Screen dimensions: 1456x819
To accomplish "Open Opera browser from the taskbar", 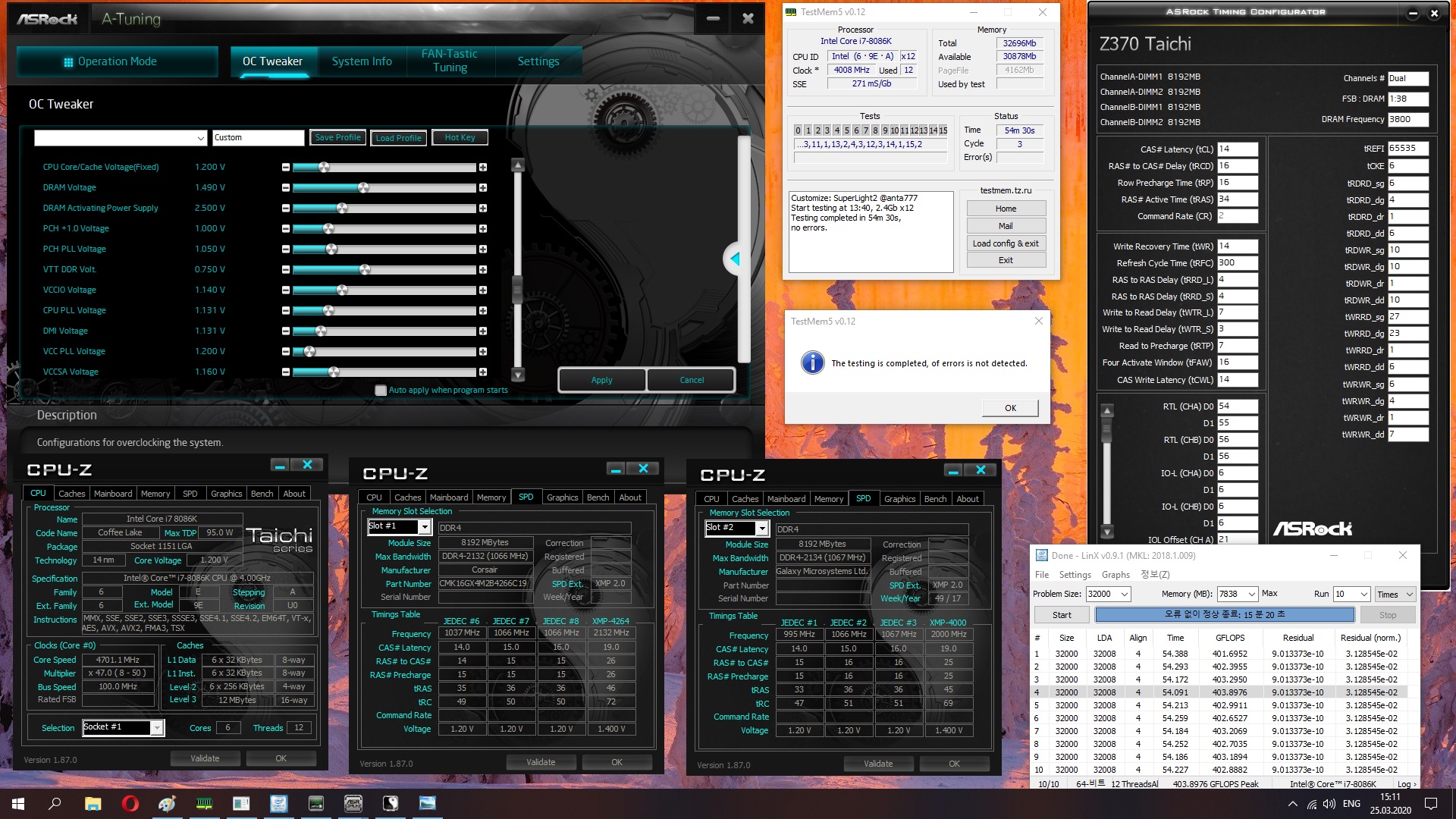I will coord(130,803).
